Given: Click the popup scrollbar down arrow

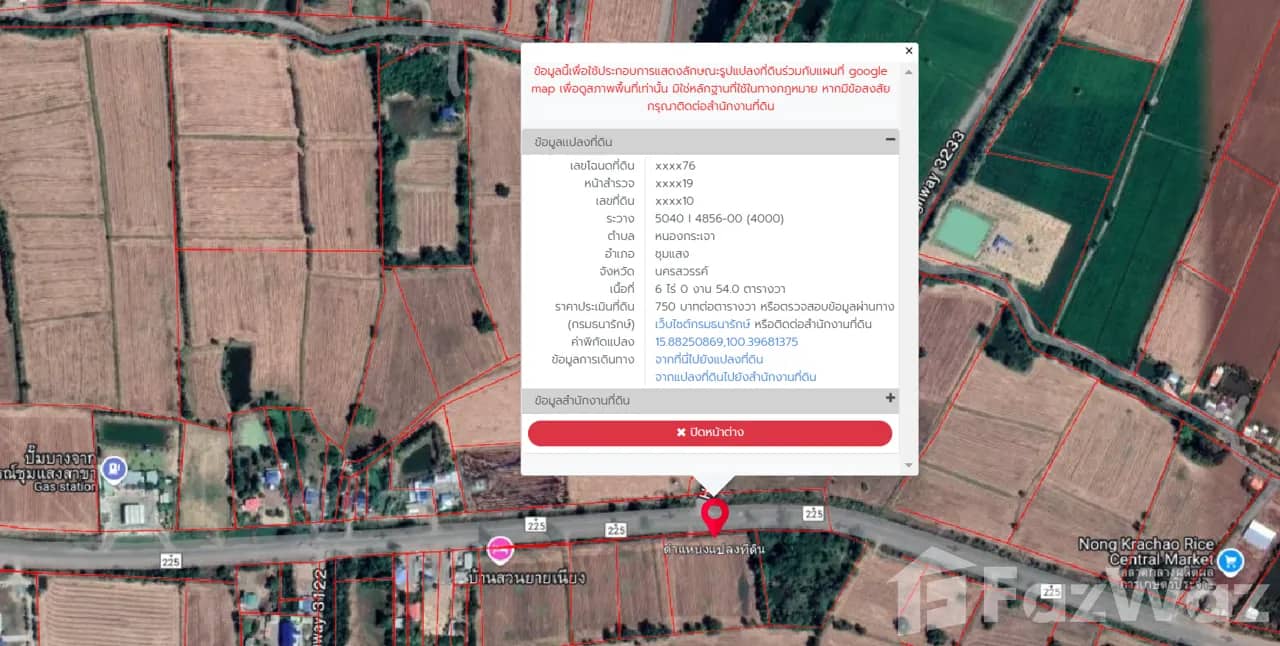Looking at the screenshot, I should point(909,466).
